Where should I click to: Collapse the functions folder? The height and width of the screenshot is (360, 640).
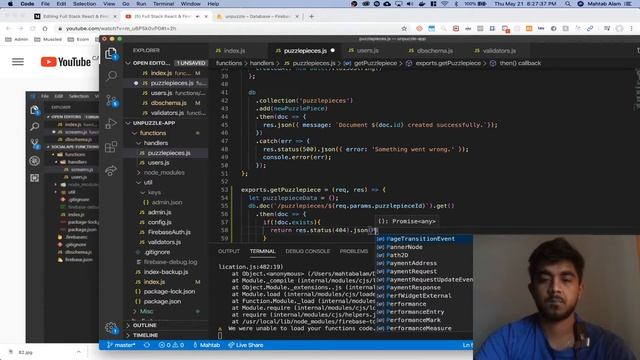point(134,133)
